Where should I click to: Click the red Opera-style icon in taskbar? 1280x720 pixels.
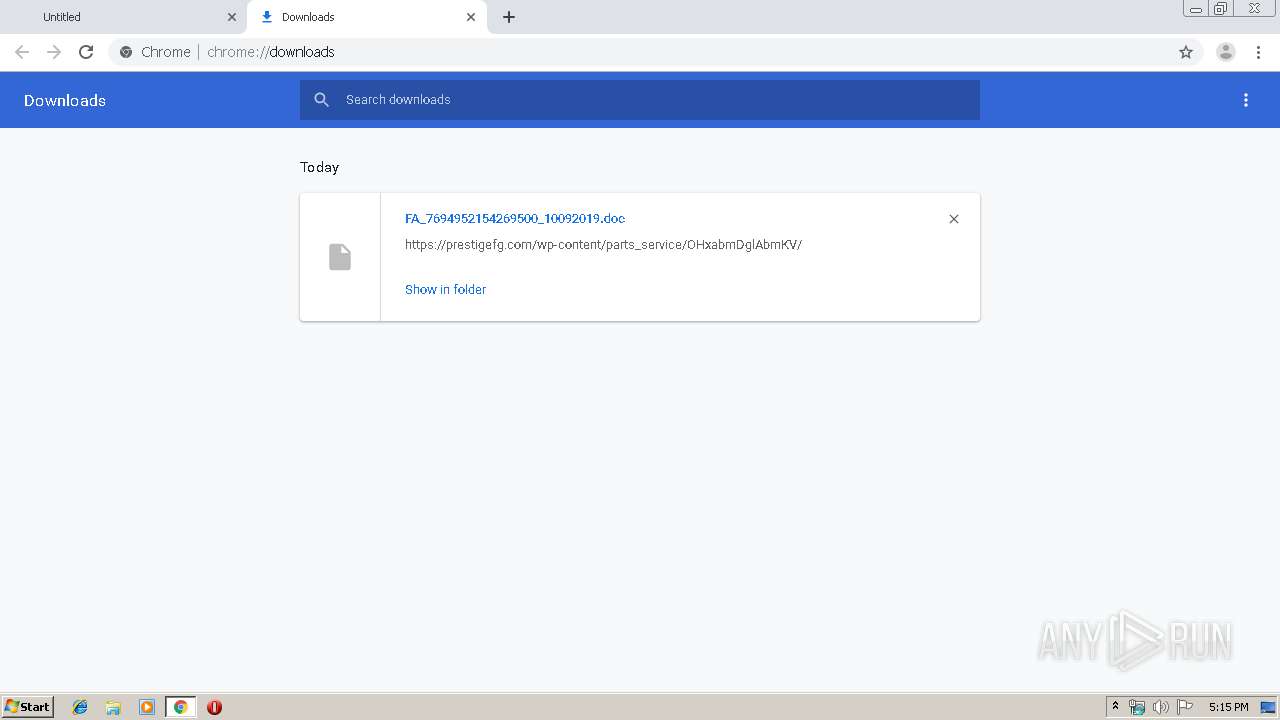214,707
